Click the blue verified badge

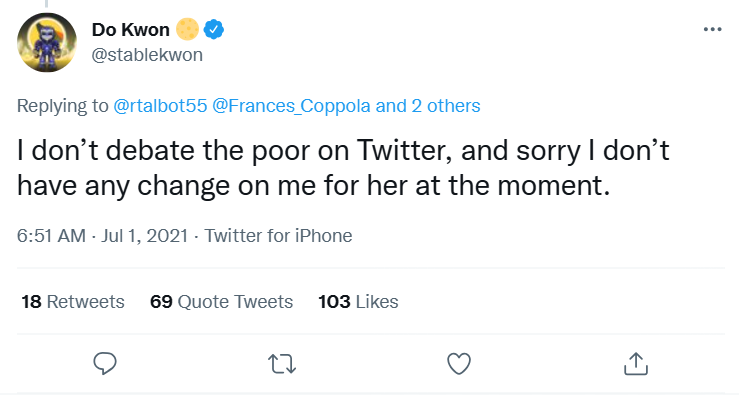click(x=215, y=30)
